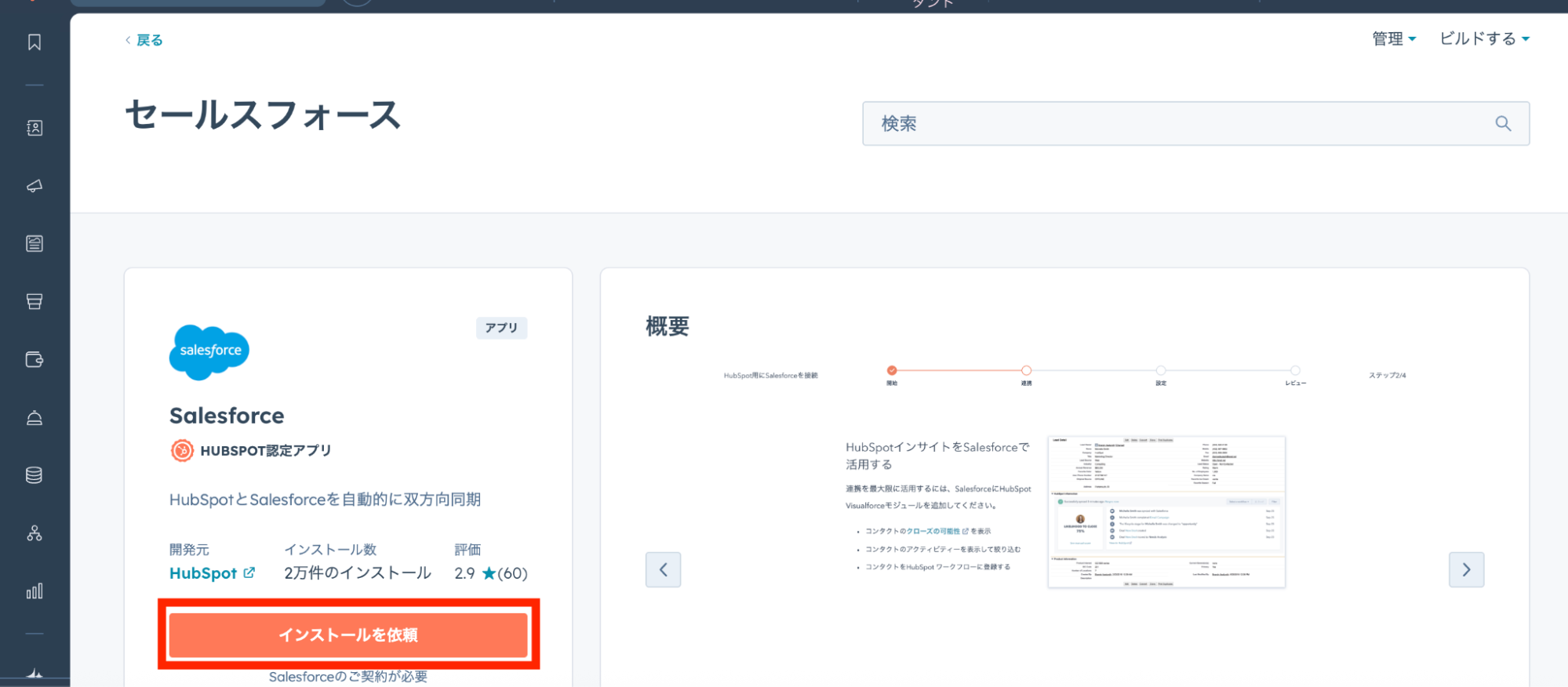
Task: Click the search magnifier icon
Action: pyautogui.click(x=1503, y=123)
